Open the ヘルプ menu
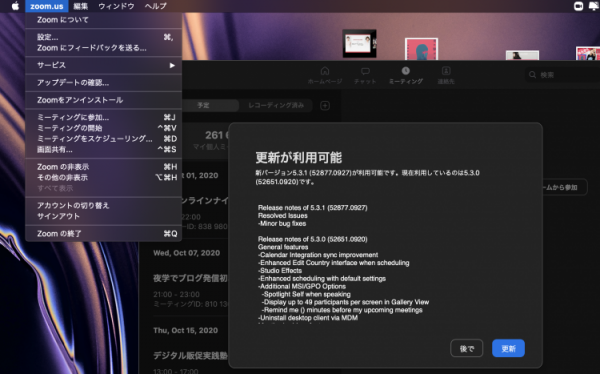The width and height of the screenshot is (600, 374). coord(155,6)
